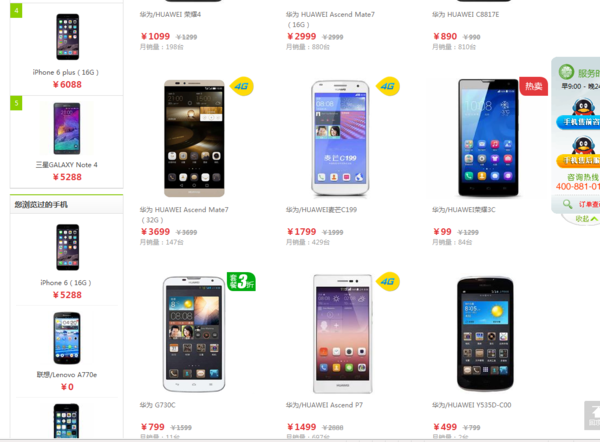Open pre-sales QQ consultation penguin icon
600x442 pixels.
pos(582,107)
